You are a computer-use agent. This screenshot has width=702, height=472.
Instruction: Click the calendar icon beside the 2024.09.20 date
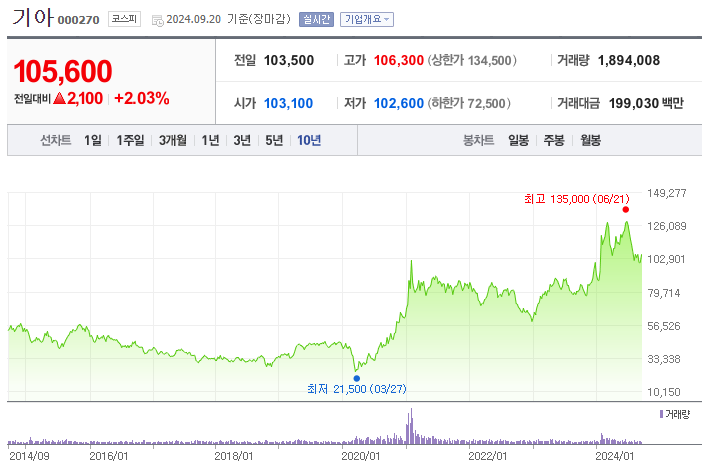158,20
